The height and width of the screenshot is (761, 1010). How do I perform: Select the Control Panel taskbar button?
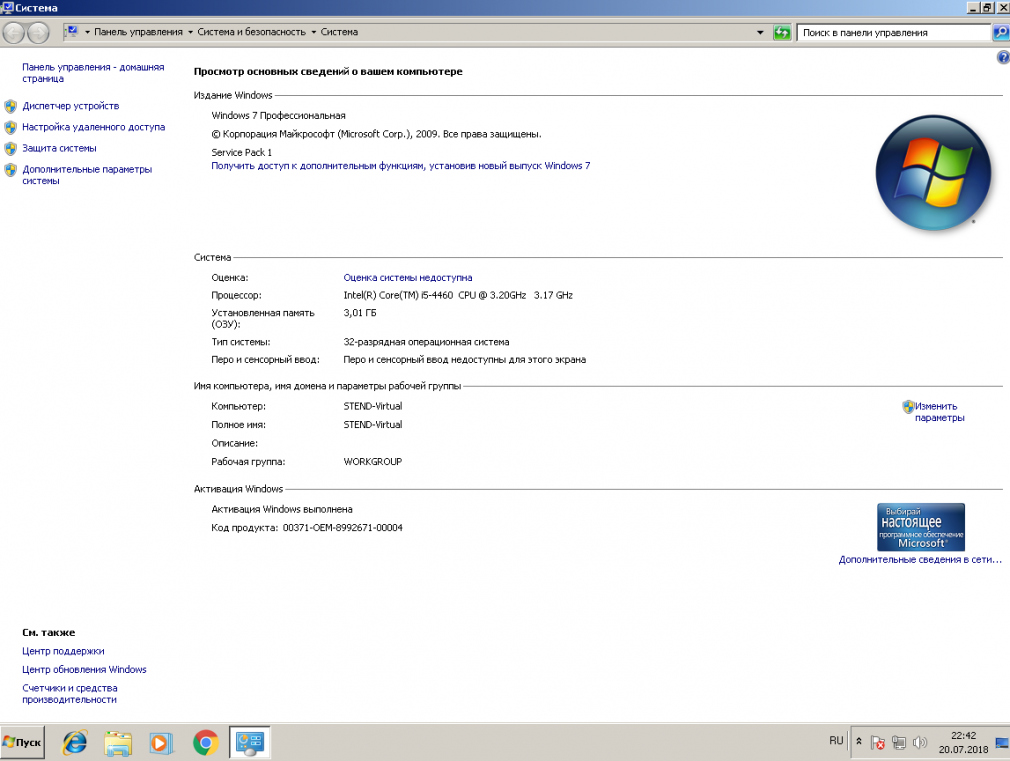point(249,743)
